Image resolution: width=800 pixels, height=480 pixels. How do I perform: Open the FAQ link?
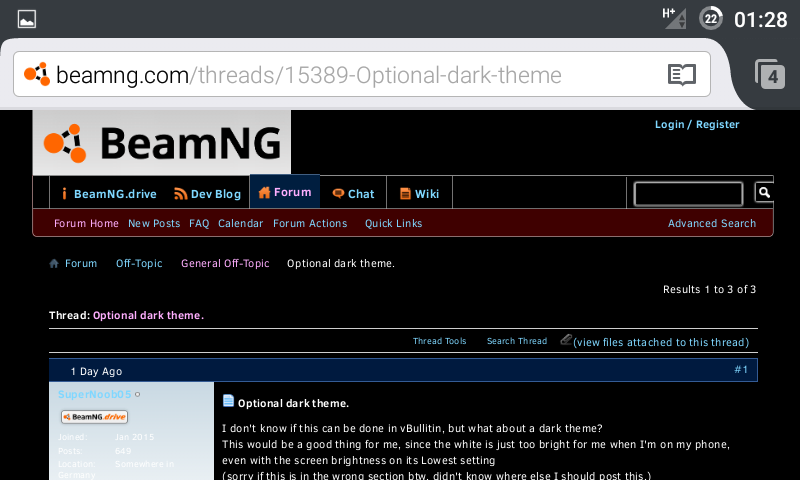pyautogui.click(x=199, y=223)
